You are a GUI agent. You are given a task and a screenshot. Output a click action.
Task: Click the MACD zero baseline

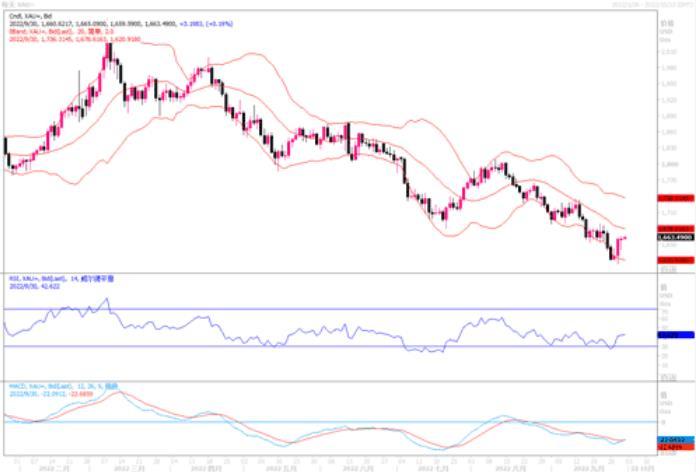pos(300,422)
